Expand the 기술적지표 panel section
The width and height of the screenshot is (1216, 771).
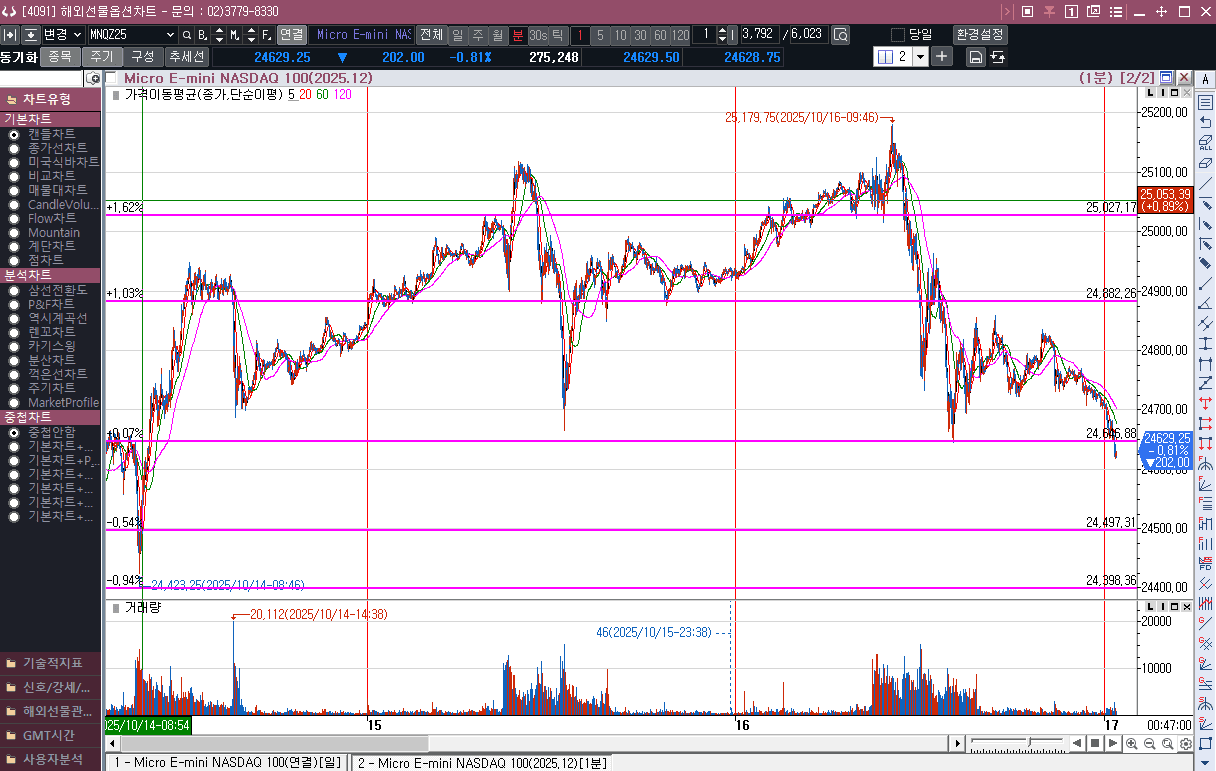(x=50, y=663)
